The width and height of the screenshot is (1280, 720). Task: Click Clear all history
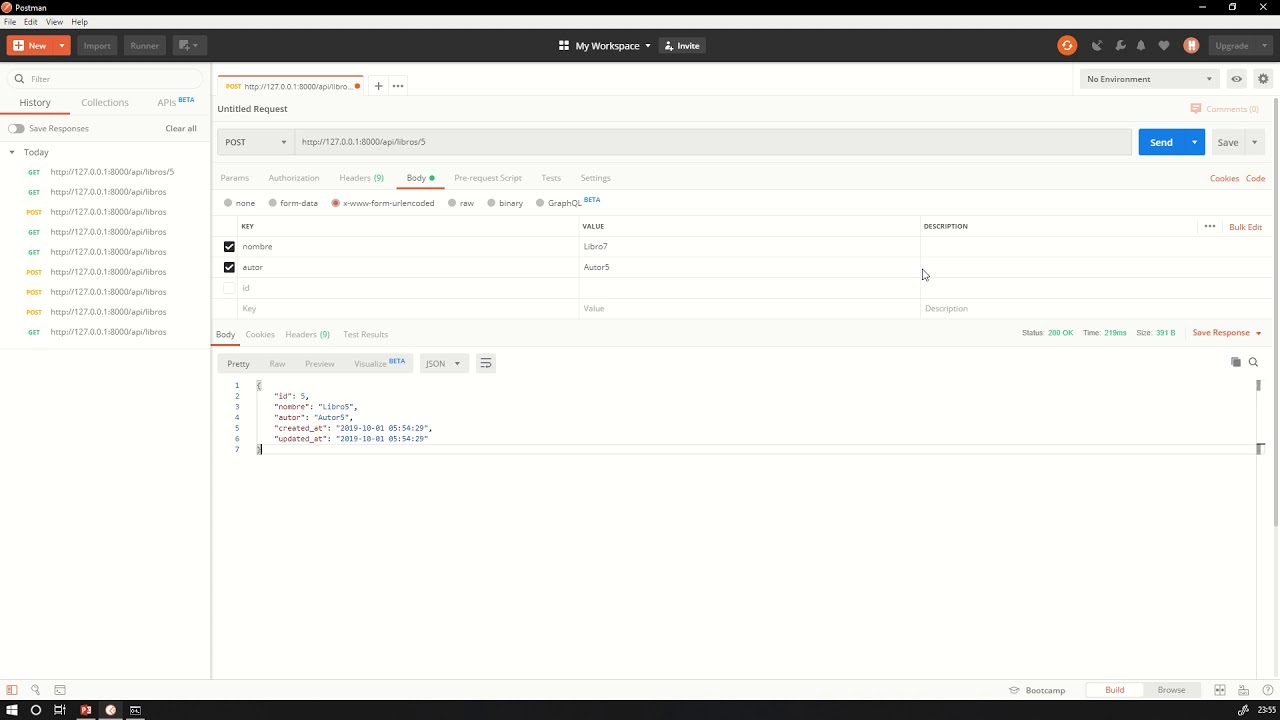(x=181, y=128)
